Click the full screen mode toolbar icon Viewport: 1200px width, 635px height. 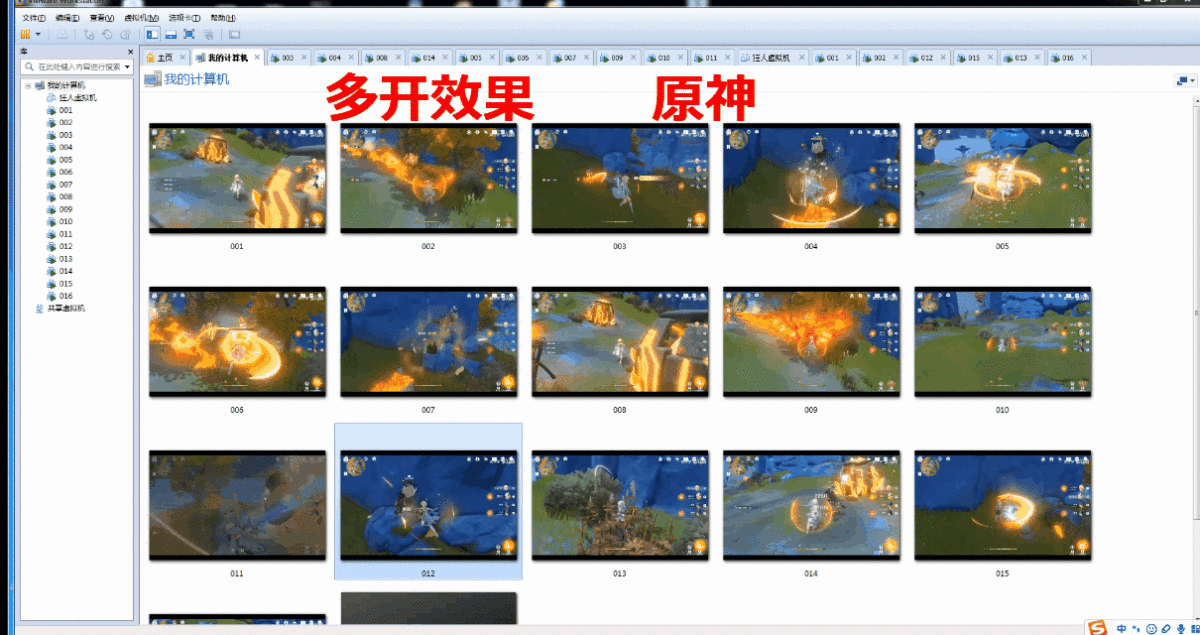[x=189, y=34]
